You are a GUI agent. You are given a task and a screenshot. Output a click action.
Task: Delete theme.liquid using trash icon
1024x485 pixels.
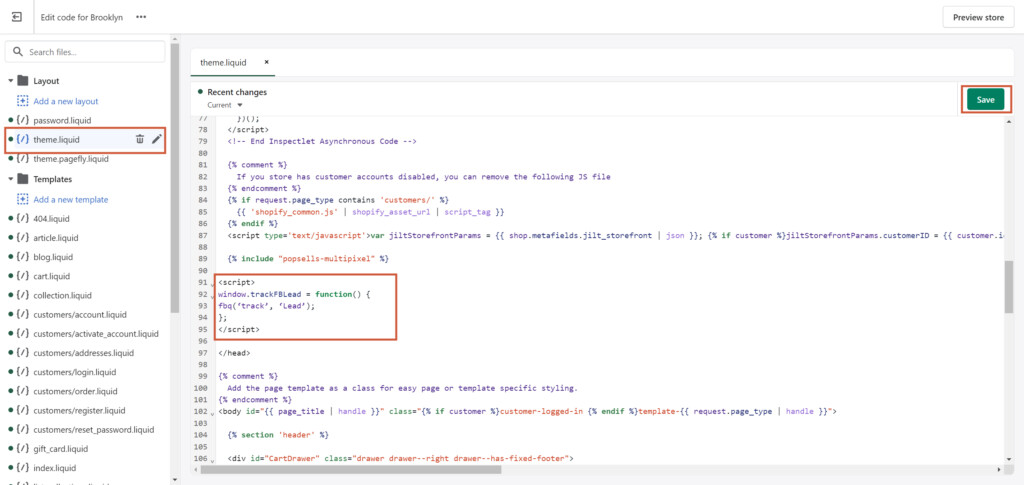click(x=140, y=139)
